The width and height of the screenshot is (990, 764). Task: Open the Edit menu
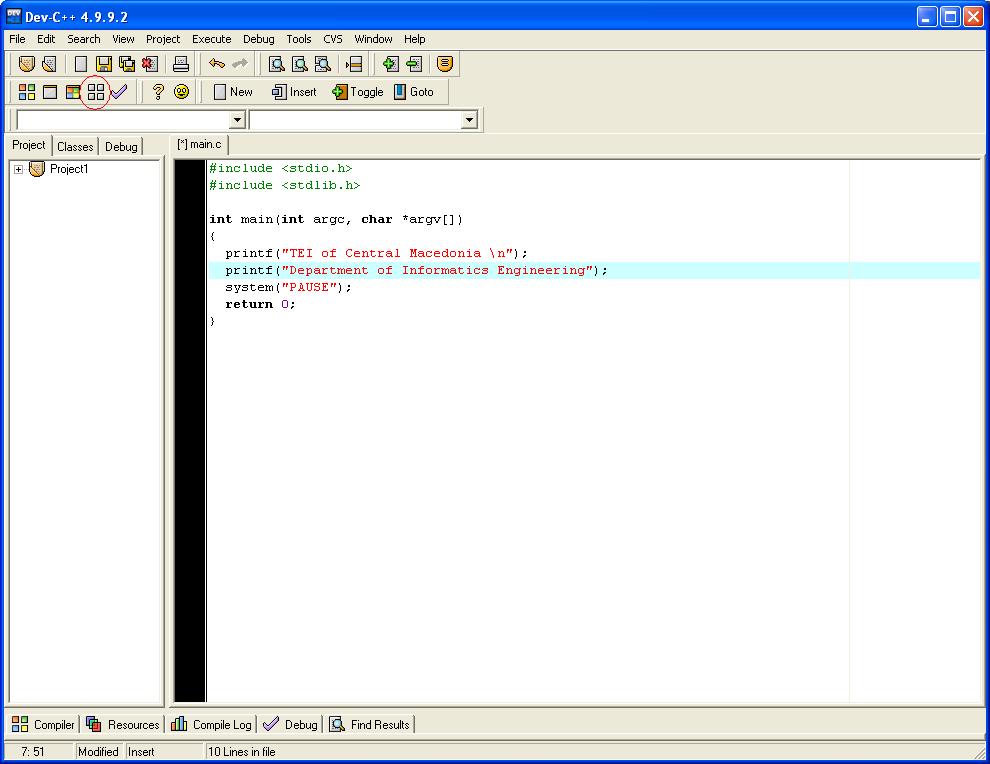coord(46,39)
